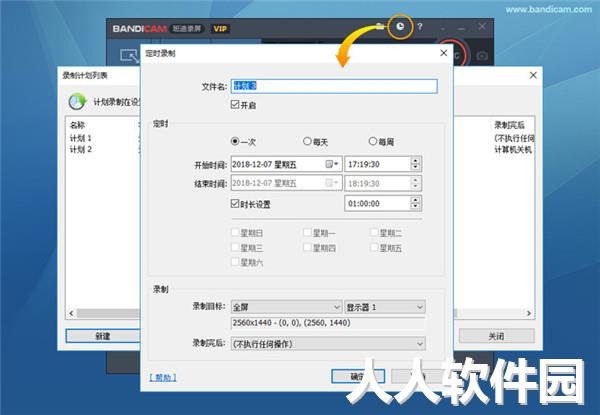Screen dimensions: 600x415
Task: Open the scheduled recording clock icon in Bandicam
Action: (400, 26)
